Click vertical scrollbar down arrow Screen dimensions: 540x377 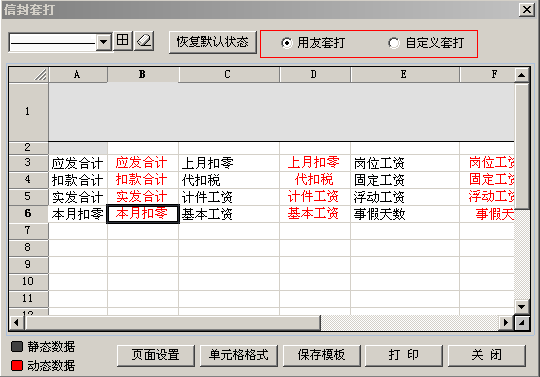[x=522, y=306]
